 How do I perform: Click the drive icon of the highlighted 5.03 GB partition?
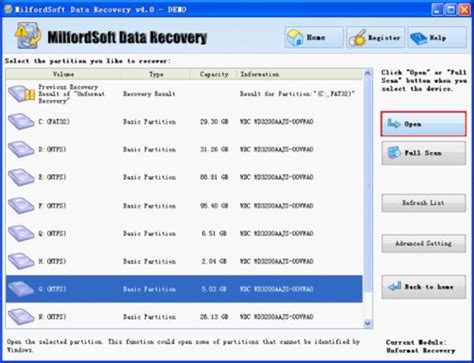point(21,289)
